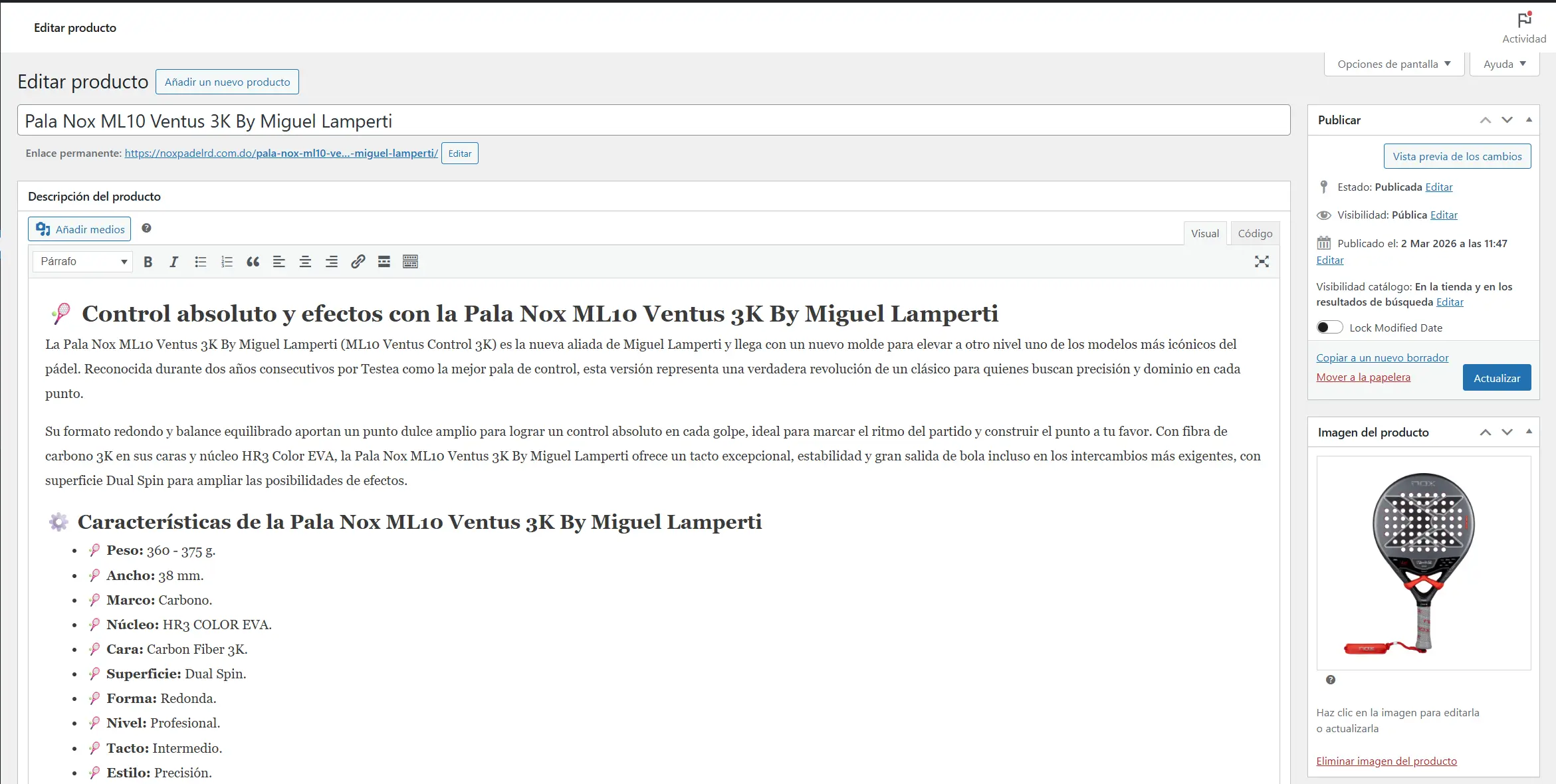1556x784 pixels.
Task: Edit the publish date
Action: (x=1330, y=260)
